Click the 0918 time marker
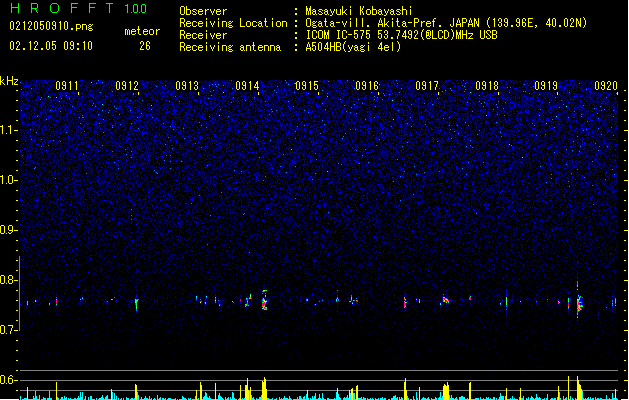 click(487, 86)
